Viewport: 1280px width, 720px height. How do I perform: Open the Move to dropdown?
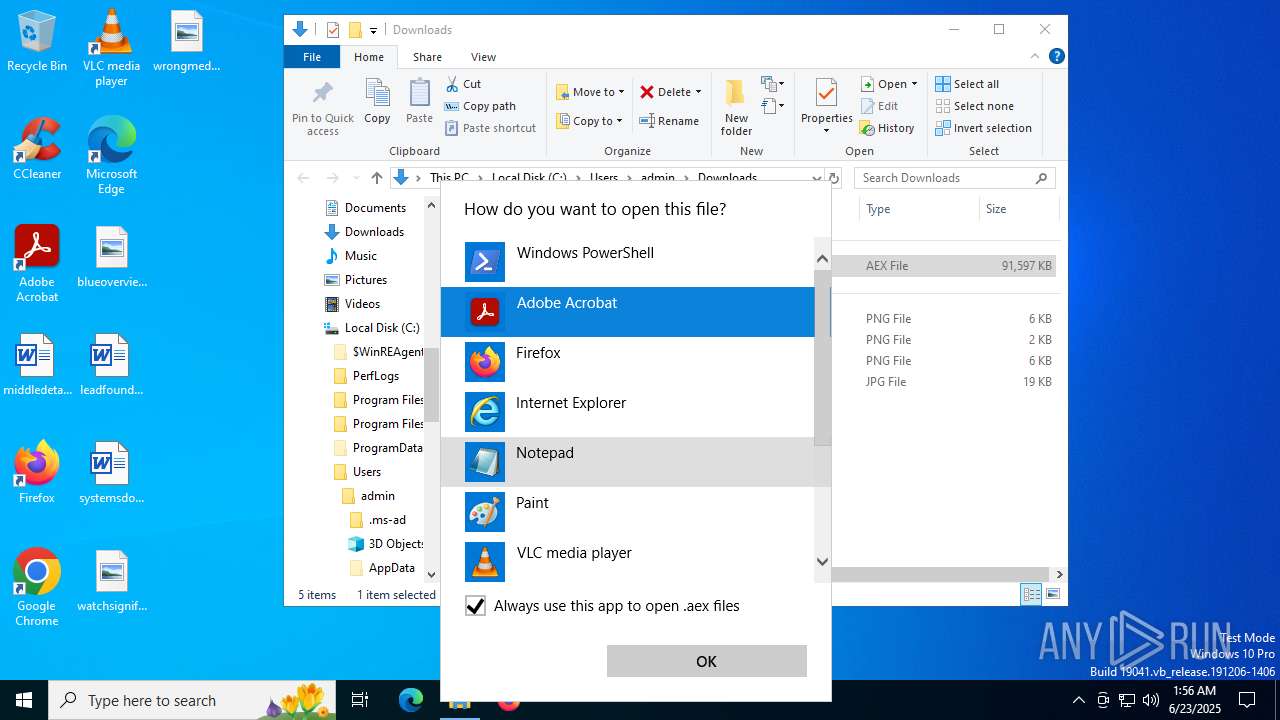point(590,92)
